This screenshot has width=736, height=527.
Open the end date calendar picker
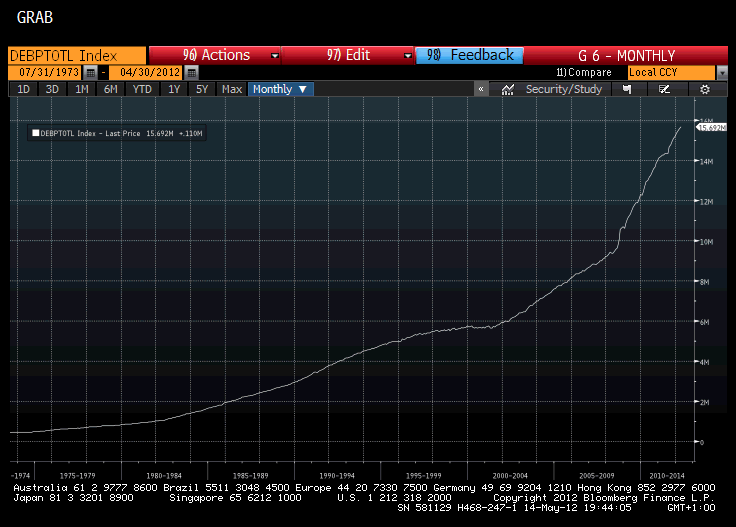click(192, 73)
